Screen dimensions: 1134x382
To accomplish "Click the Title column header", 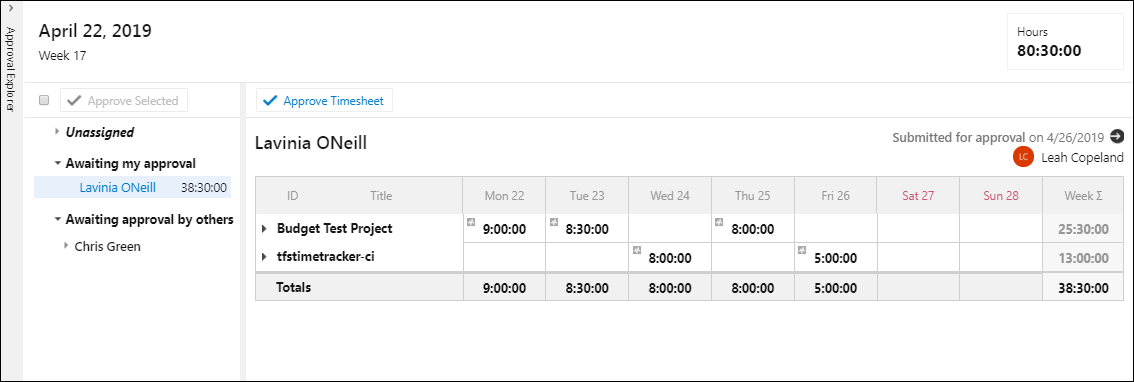I will point(381,195).
